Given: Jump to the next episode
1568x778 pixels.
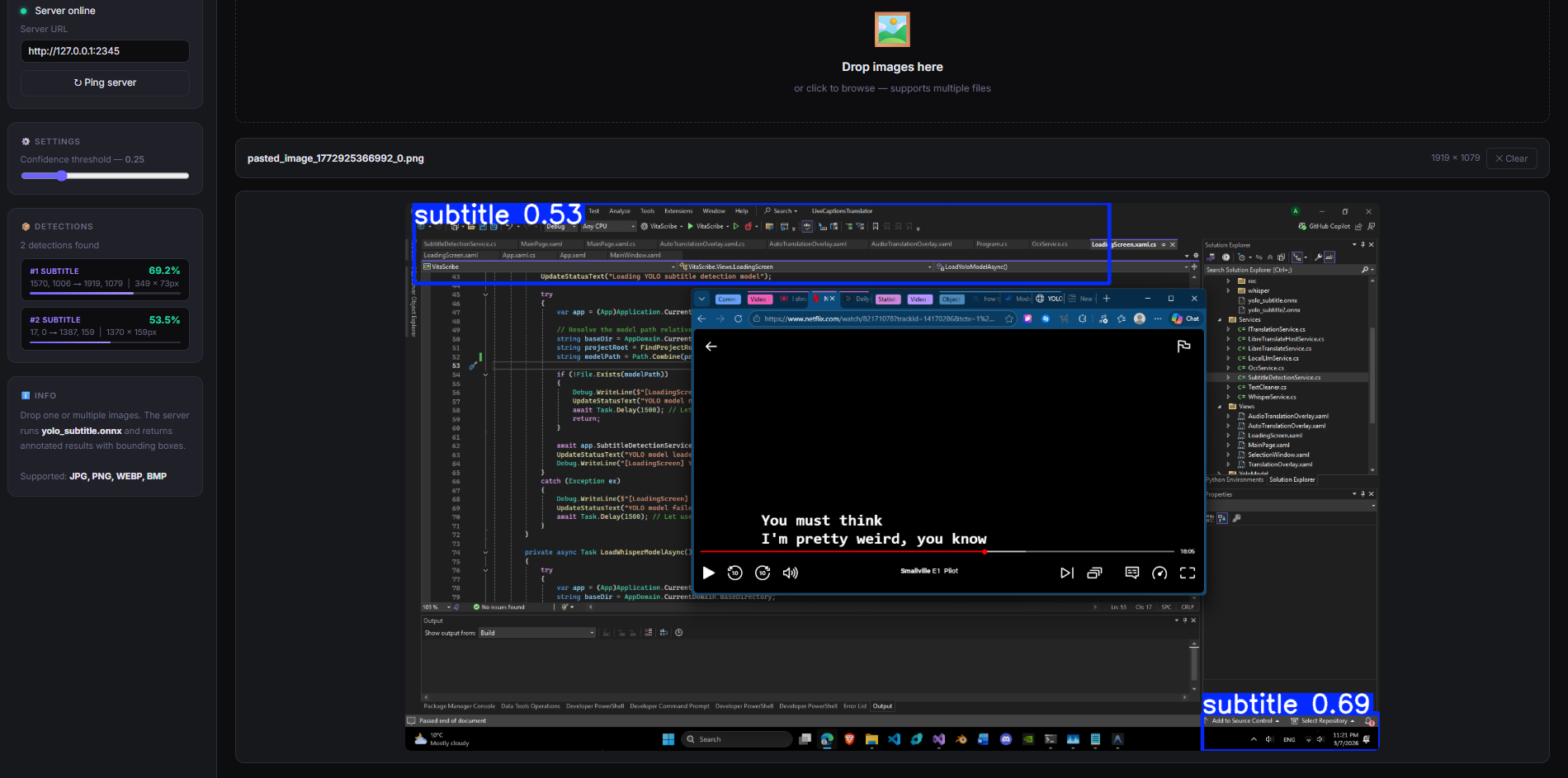Looking at the screenshot, I should 1066,573.
